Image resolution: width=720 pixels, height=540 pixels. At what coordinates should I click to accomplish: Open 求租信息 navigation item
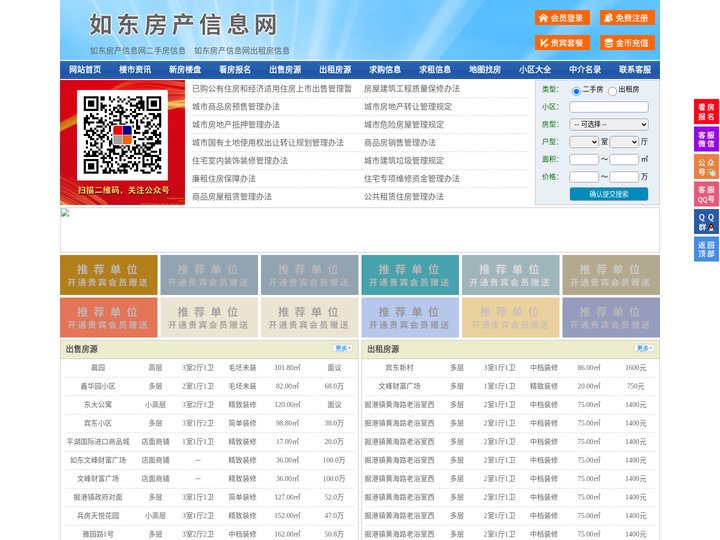coord(435,70)
